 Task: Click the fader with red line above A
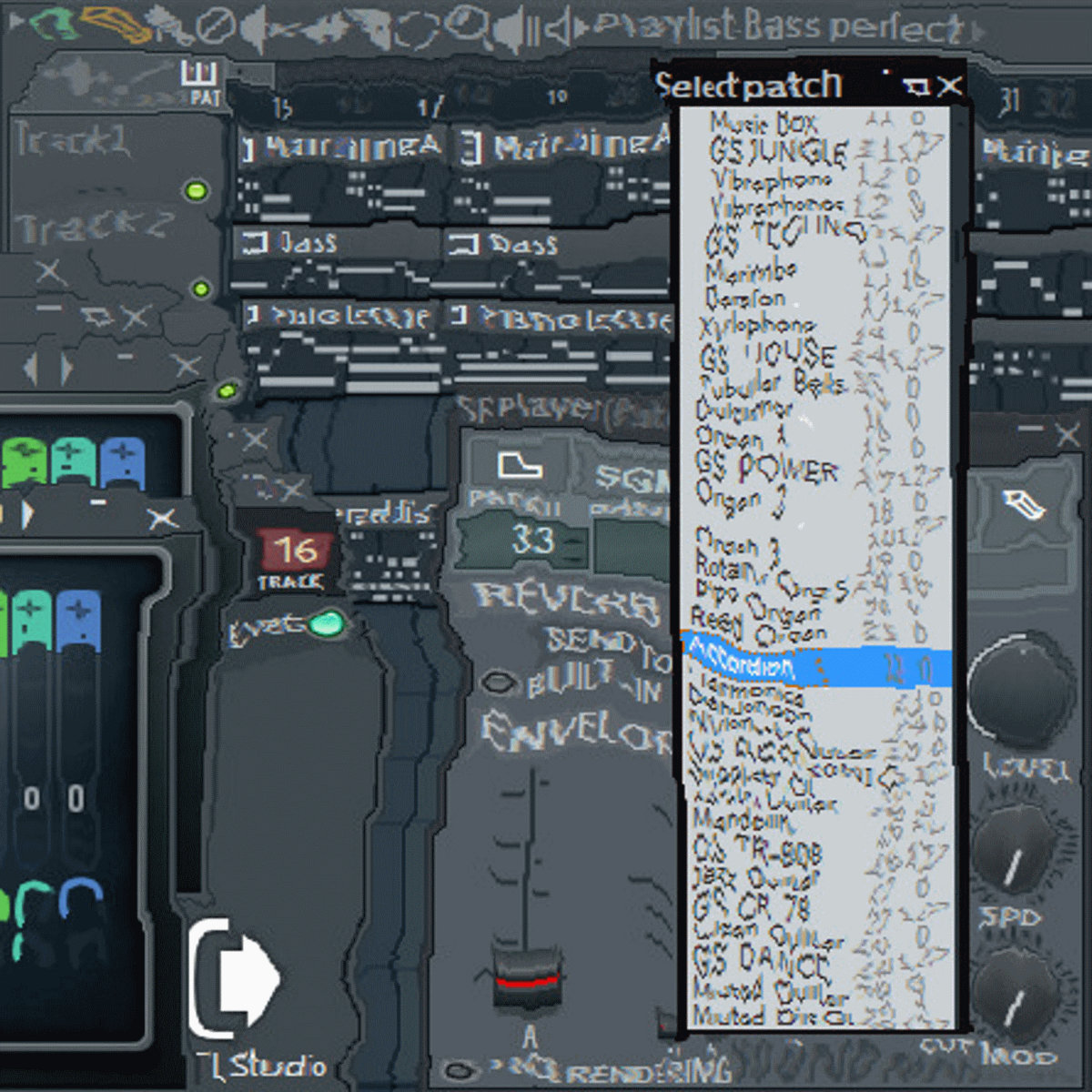point(524,978)
